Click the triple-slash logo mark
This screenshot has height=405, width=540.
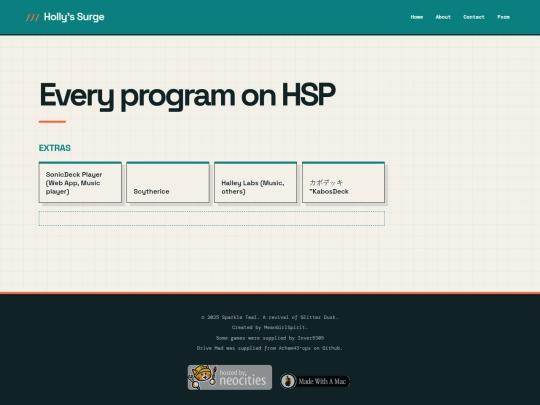pos(32,18)
